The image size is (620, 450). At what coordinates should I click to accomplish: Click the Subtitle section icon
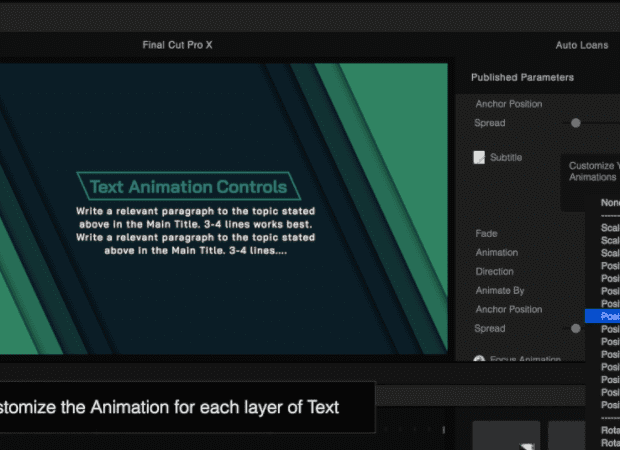pos(479,157)
